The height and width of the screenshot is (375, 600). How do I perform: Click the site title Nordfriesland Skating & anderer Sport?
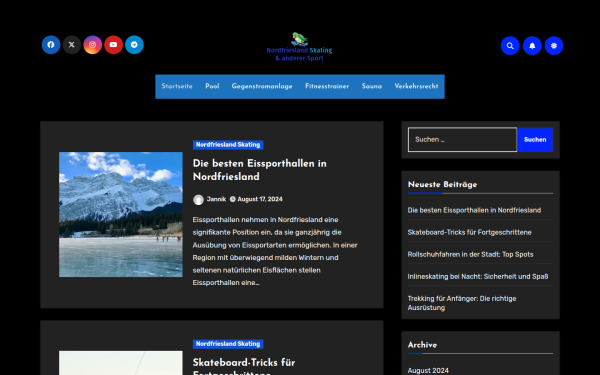(299, 54)
